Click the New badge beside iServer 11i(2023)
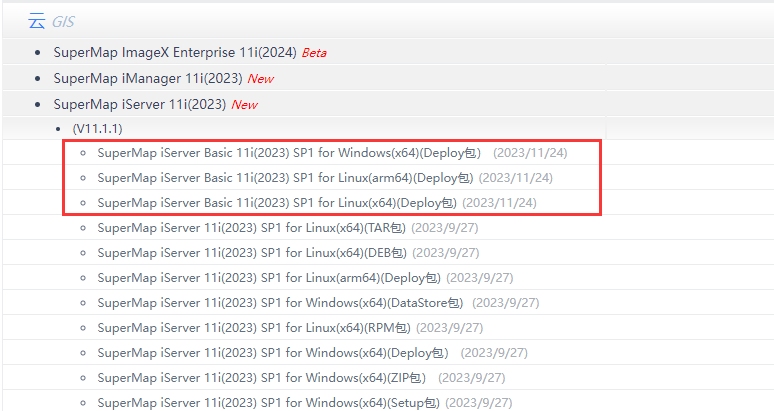The height and width of the screenshot is (411, 774). [244, 105]
